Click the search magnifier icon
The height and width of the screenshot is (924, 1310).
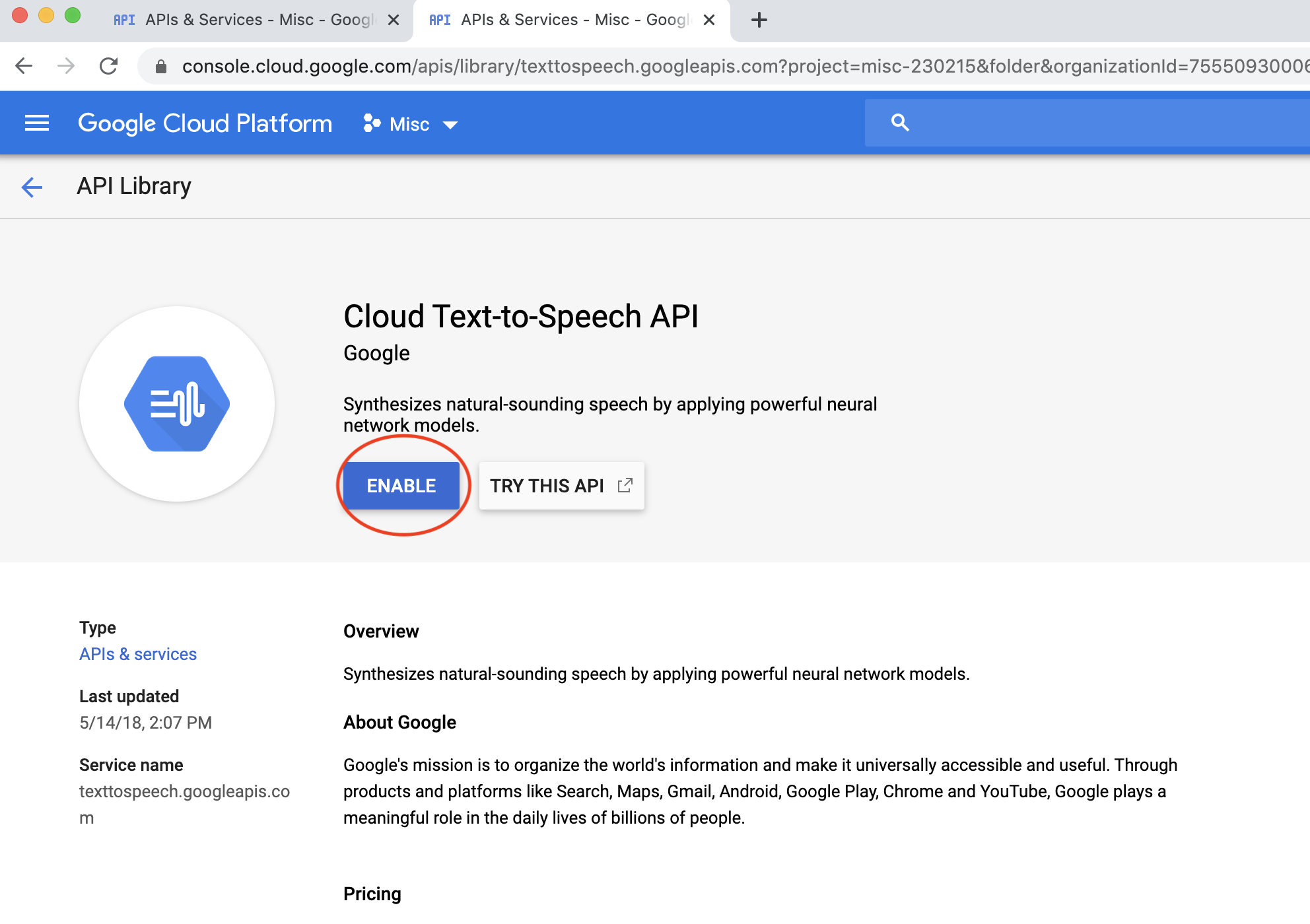coord(899,123)
